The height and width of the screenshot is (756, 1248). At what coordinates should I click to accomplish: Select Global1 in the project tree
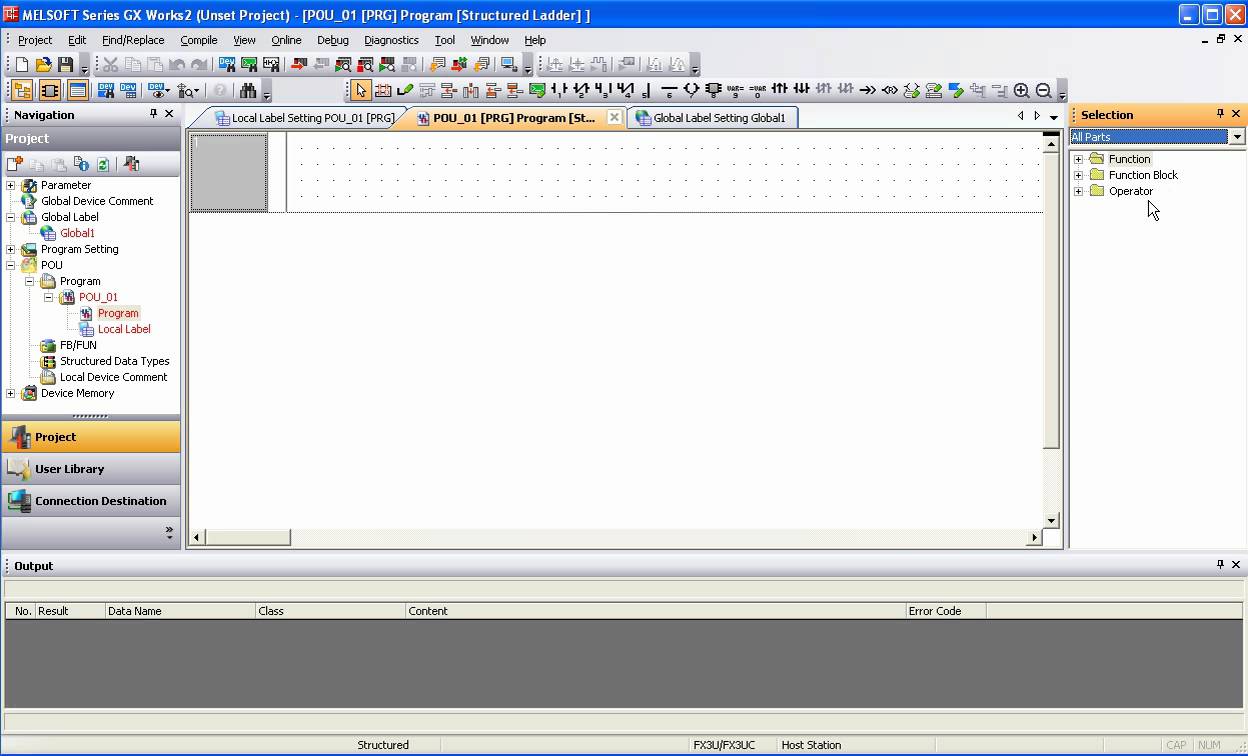[x=77, y=233]
